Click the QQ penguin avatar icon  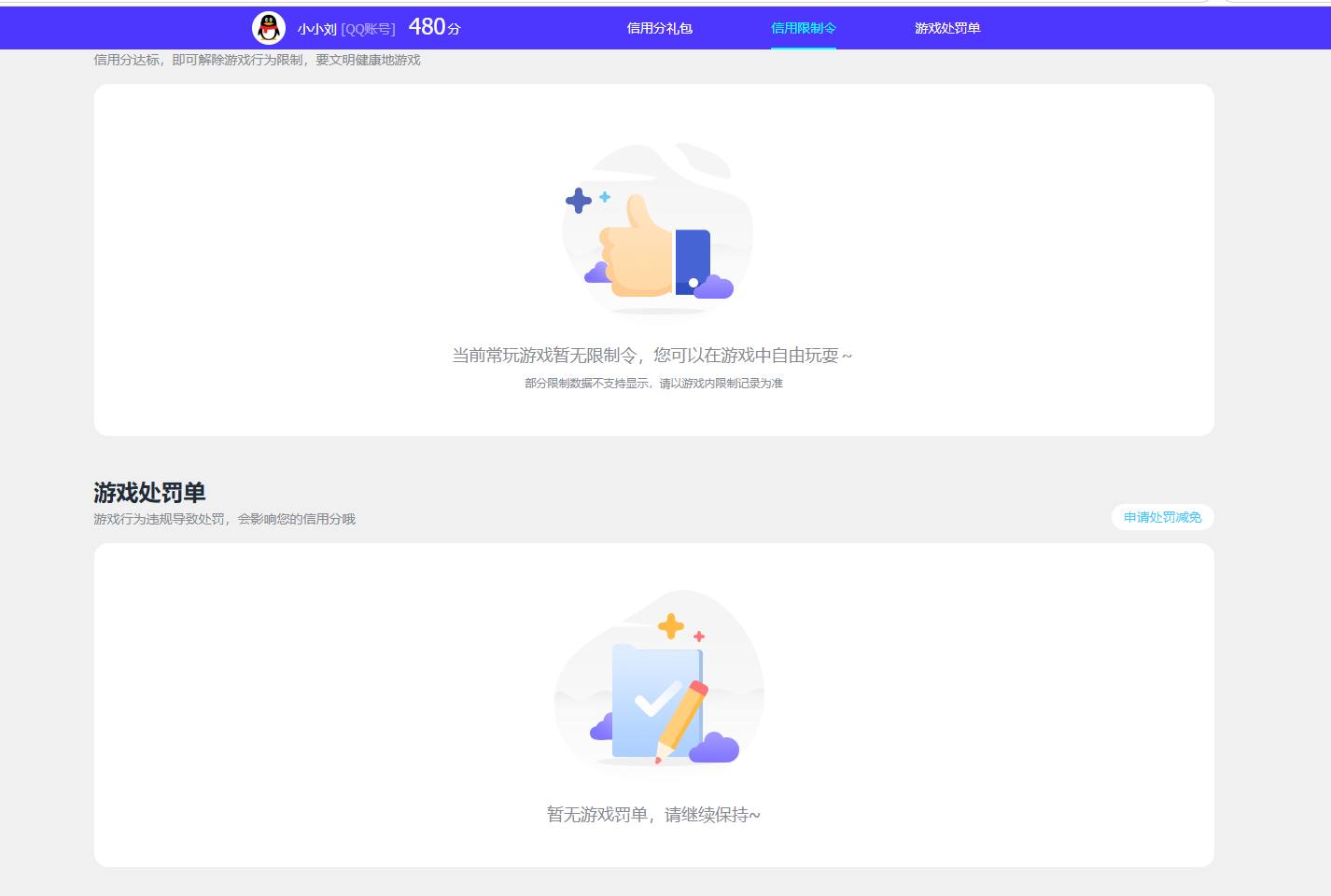point(269,28)
